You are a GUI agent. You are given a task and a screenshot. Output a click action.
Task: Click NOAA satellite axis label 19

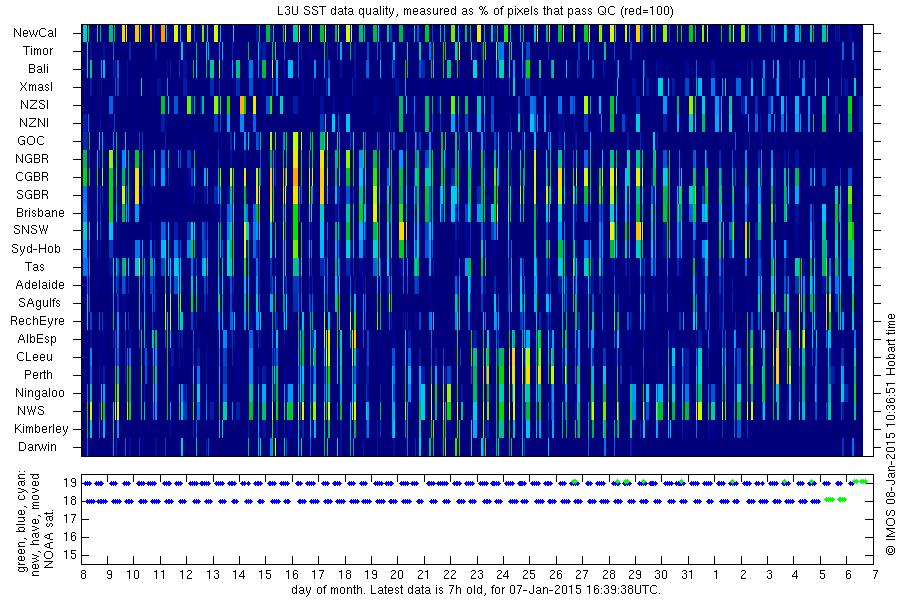coord(70,483)
